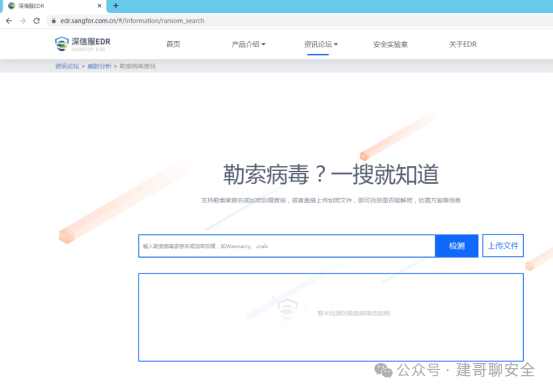This screenshot has width=553, height=392.
Task: Click the blue 检测 button
Action: (x=457, y=246)
